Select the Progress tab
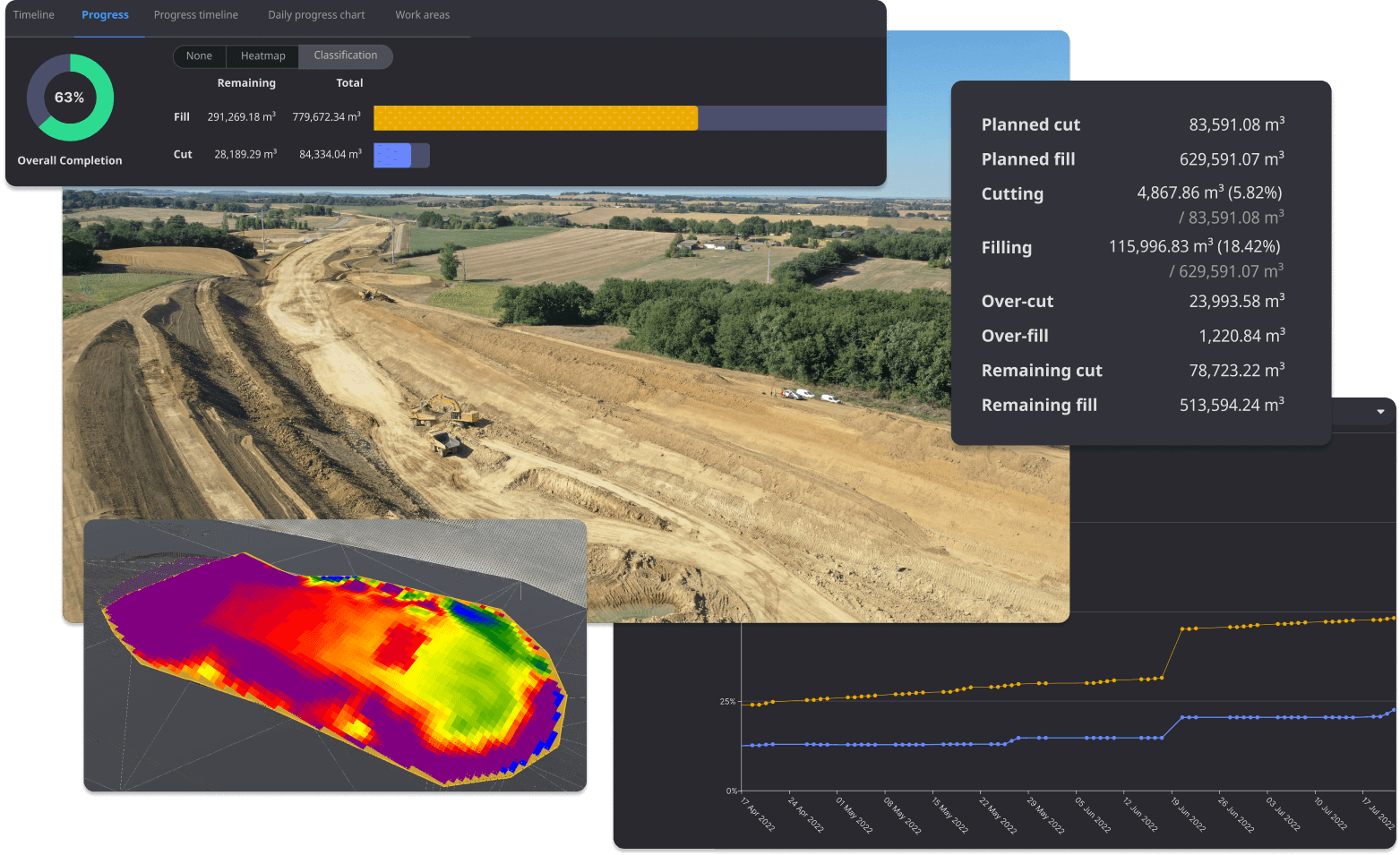 (105, 15)
